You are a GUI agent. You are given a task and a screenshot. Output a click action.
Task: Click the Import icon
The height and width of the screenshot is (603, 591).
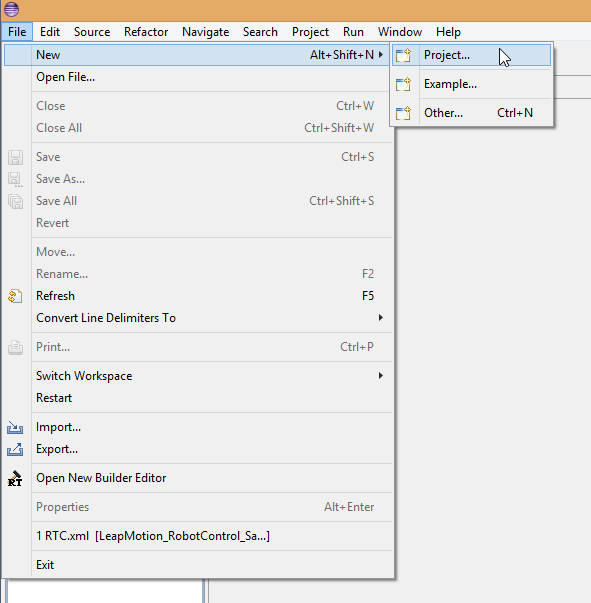[15, 427]
